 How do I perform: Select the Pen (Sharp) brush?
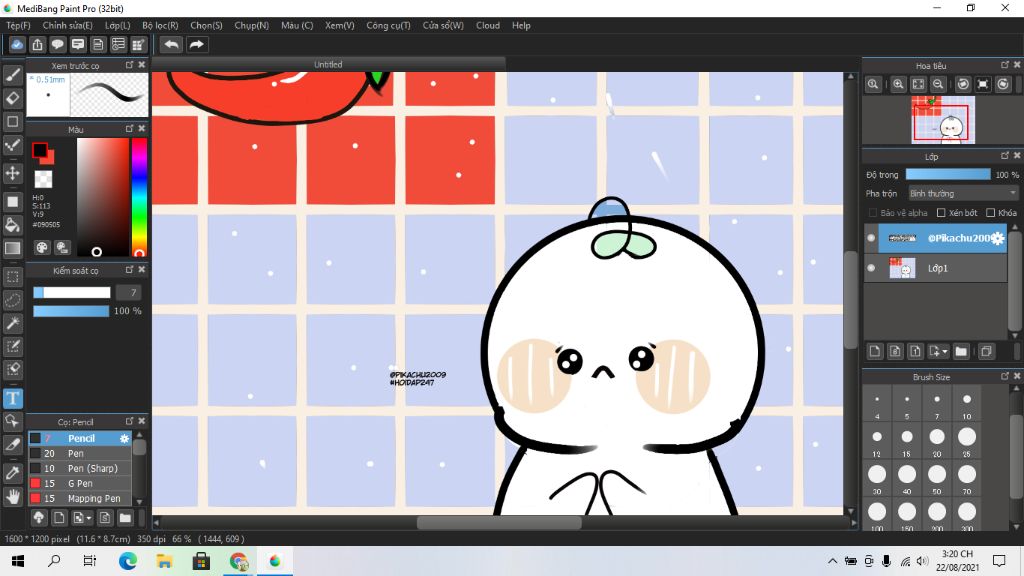[x=80, y=468]
